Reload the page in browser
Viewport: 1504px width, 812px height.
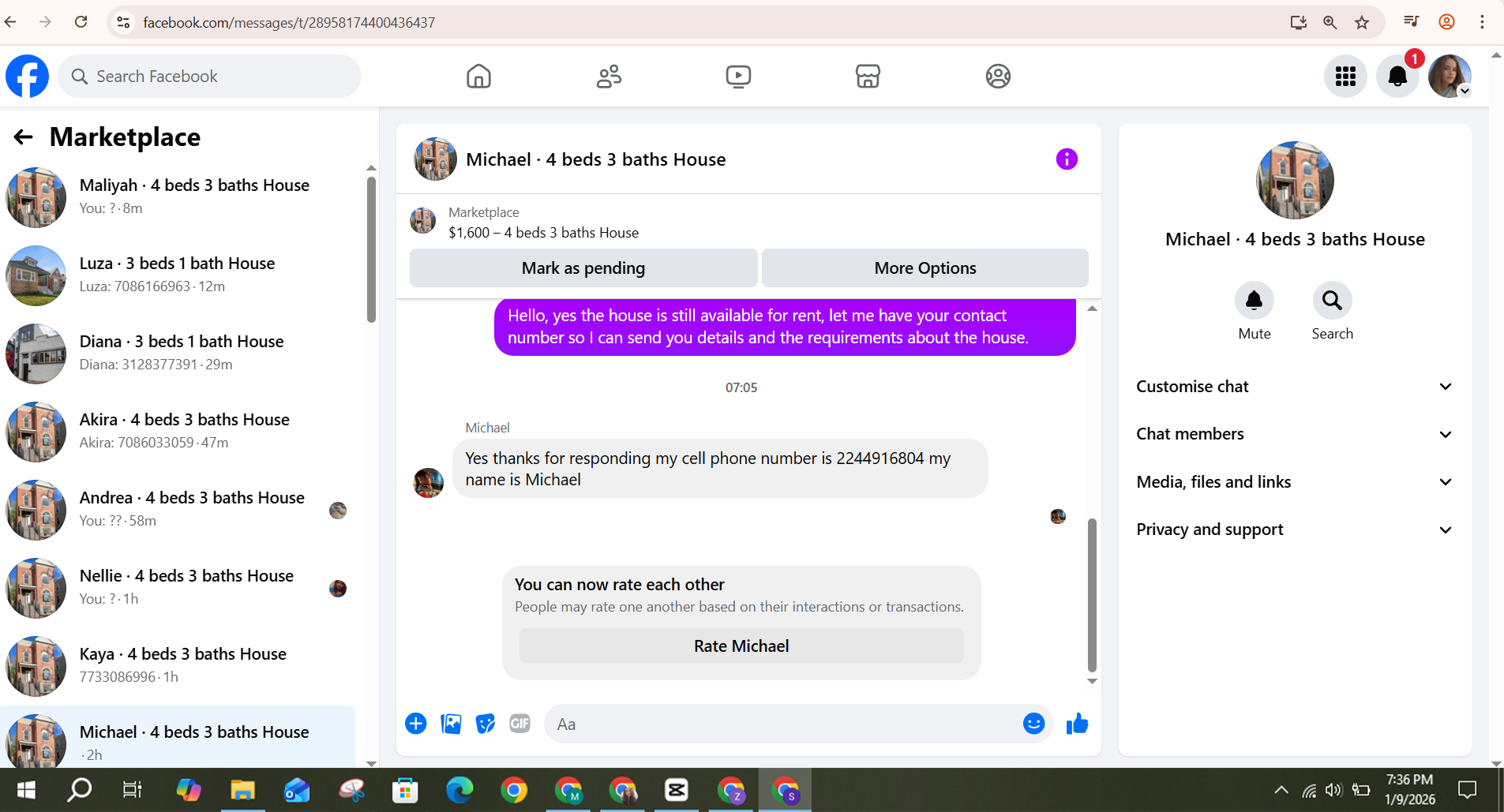[x=81, y=22]
